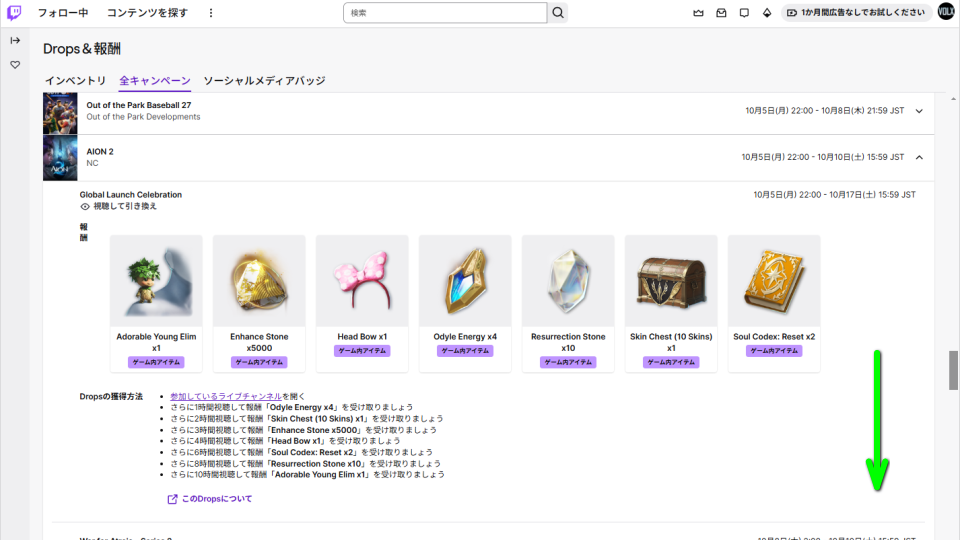
Task: Click 'Out of the Park Developments' publisher text
Action: tap(143, 117)
